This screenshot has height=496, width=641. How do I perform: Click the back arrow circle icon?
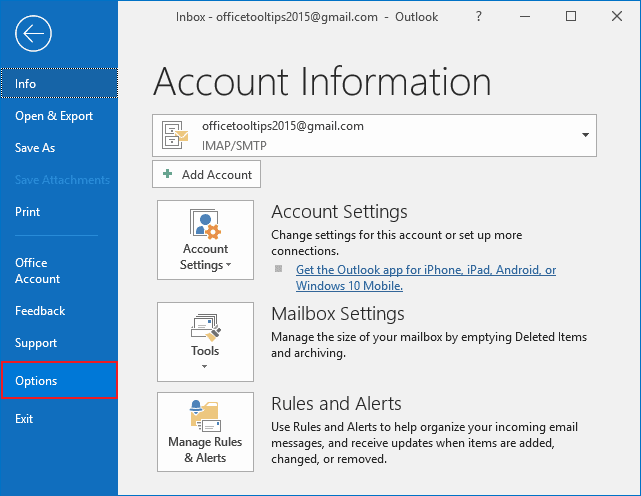tap(33, 35)
